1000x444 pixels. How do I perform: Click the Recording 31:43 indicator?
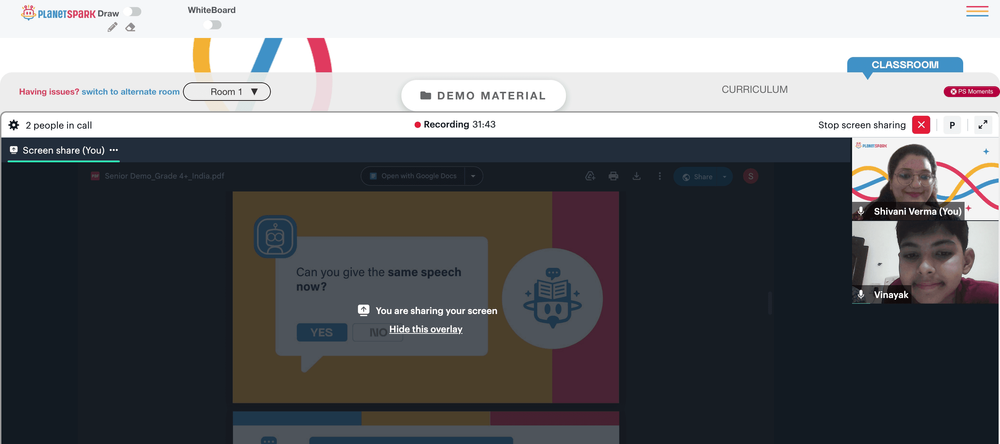click(x=455, y=124)
